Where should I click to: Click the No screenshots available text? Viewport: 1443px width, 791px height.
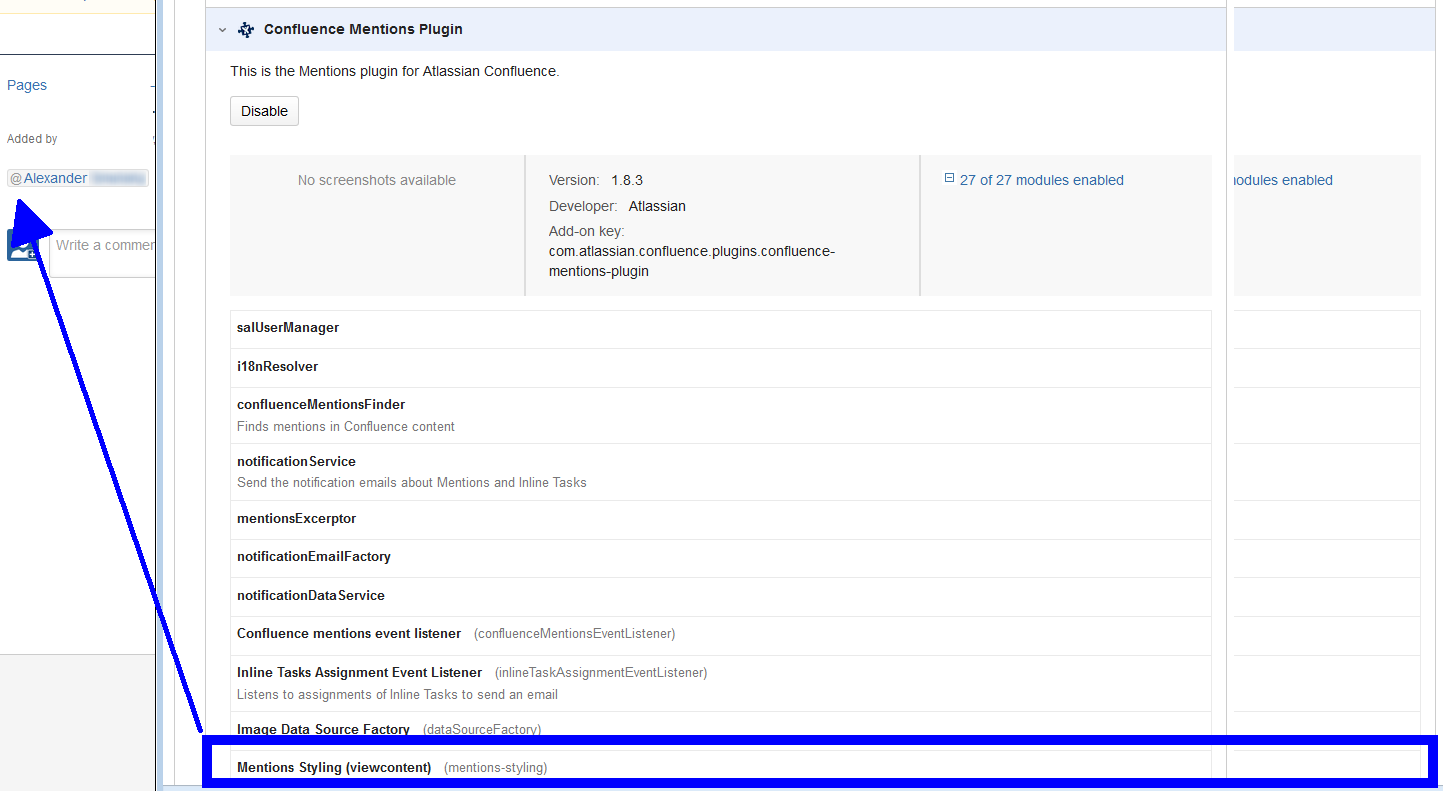377,181
